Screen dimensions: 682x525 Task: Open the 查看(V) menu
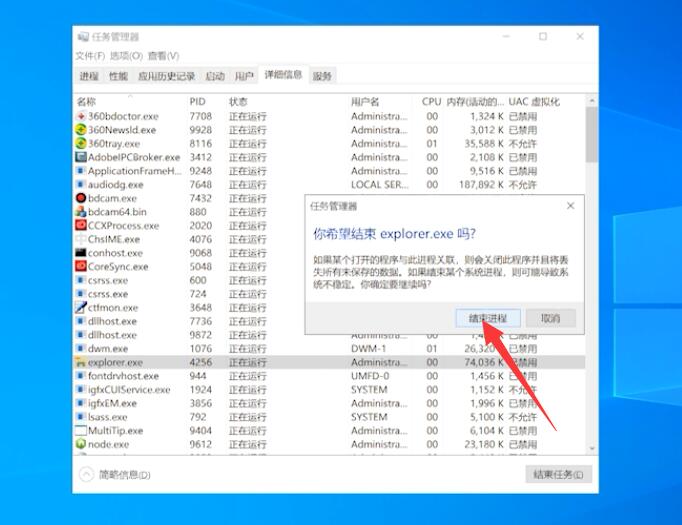pos(164,56)
